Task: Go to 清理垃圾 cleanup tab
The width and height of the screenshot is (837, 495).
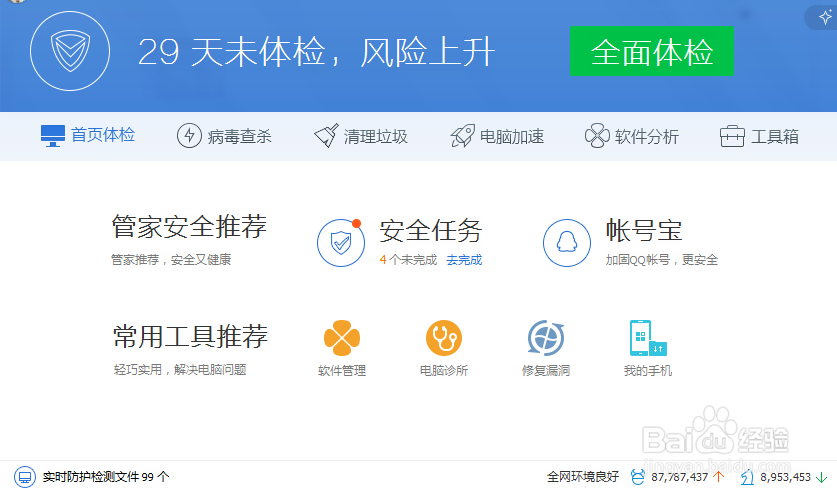Action: pos(361,136)
